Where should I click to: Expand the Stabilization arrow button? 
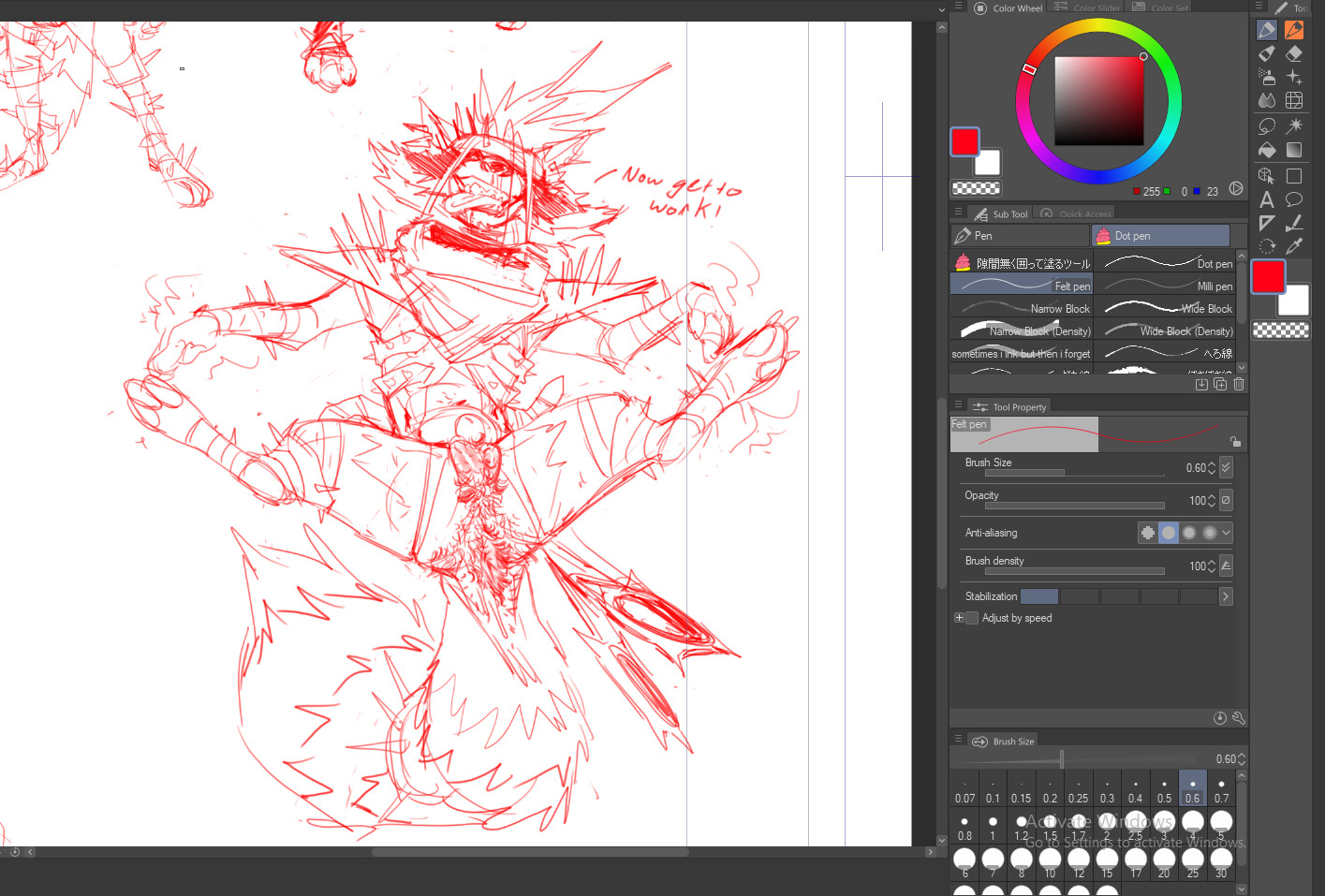[x=1226, y=596]
